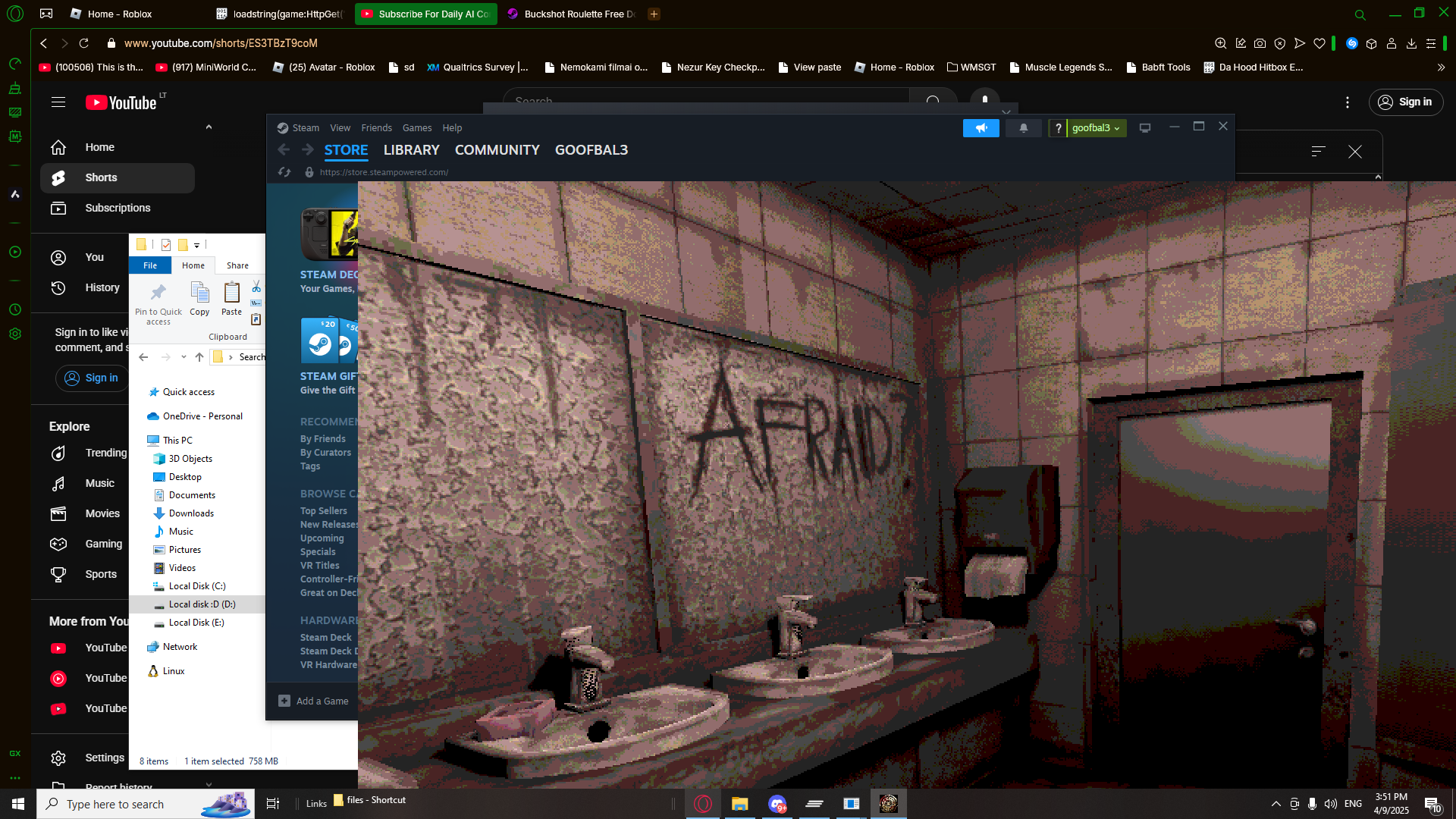Image resolution: width=1456 pixels, height=819 pixels.
Task: Take a snapshot with the camera icon
Action: pyautogui.click(x=1260, y=43)
